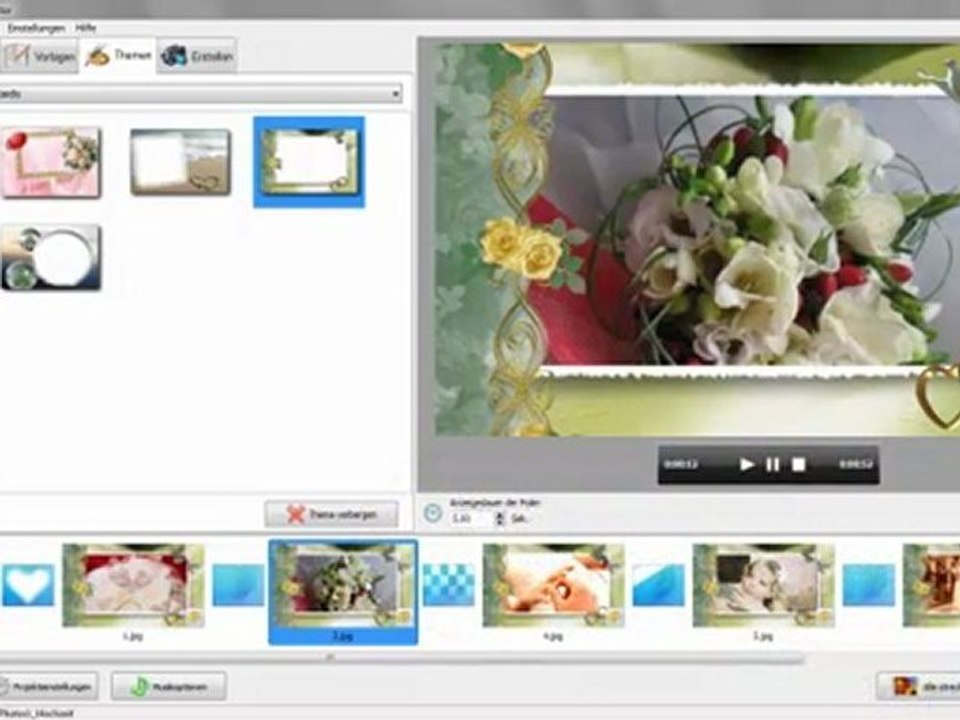
Task: Select the beach sand frame theme
Action: pos(181,162)
